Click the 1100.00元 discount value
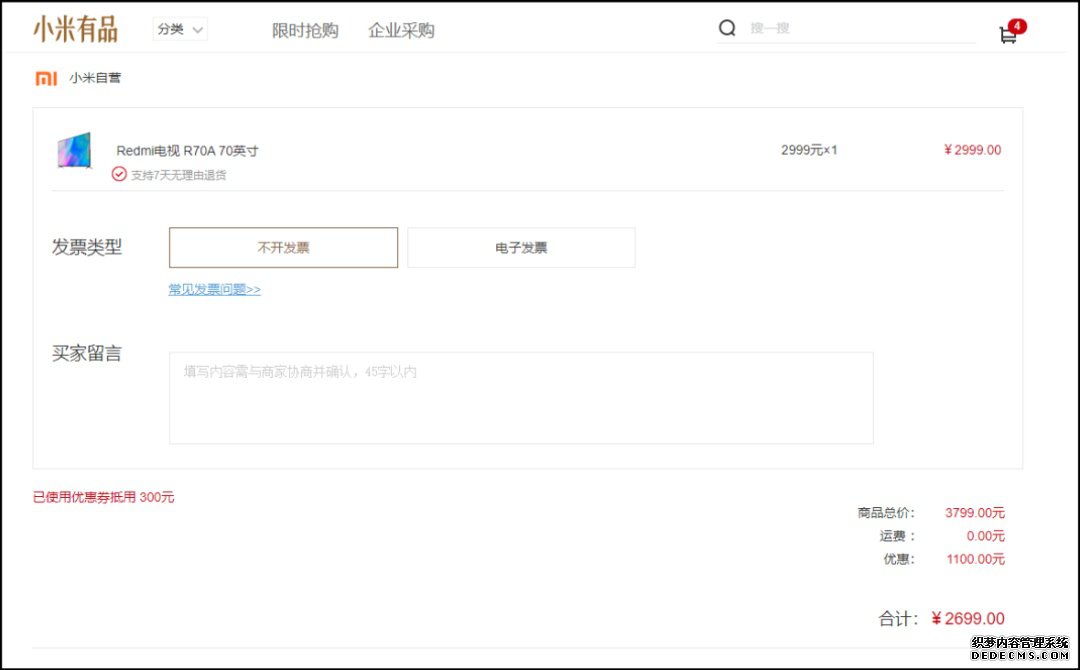The image size is (1080, 670). click(975, 559)
